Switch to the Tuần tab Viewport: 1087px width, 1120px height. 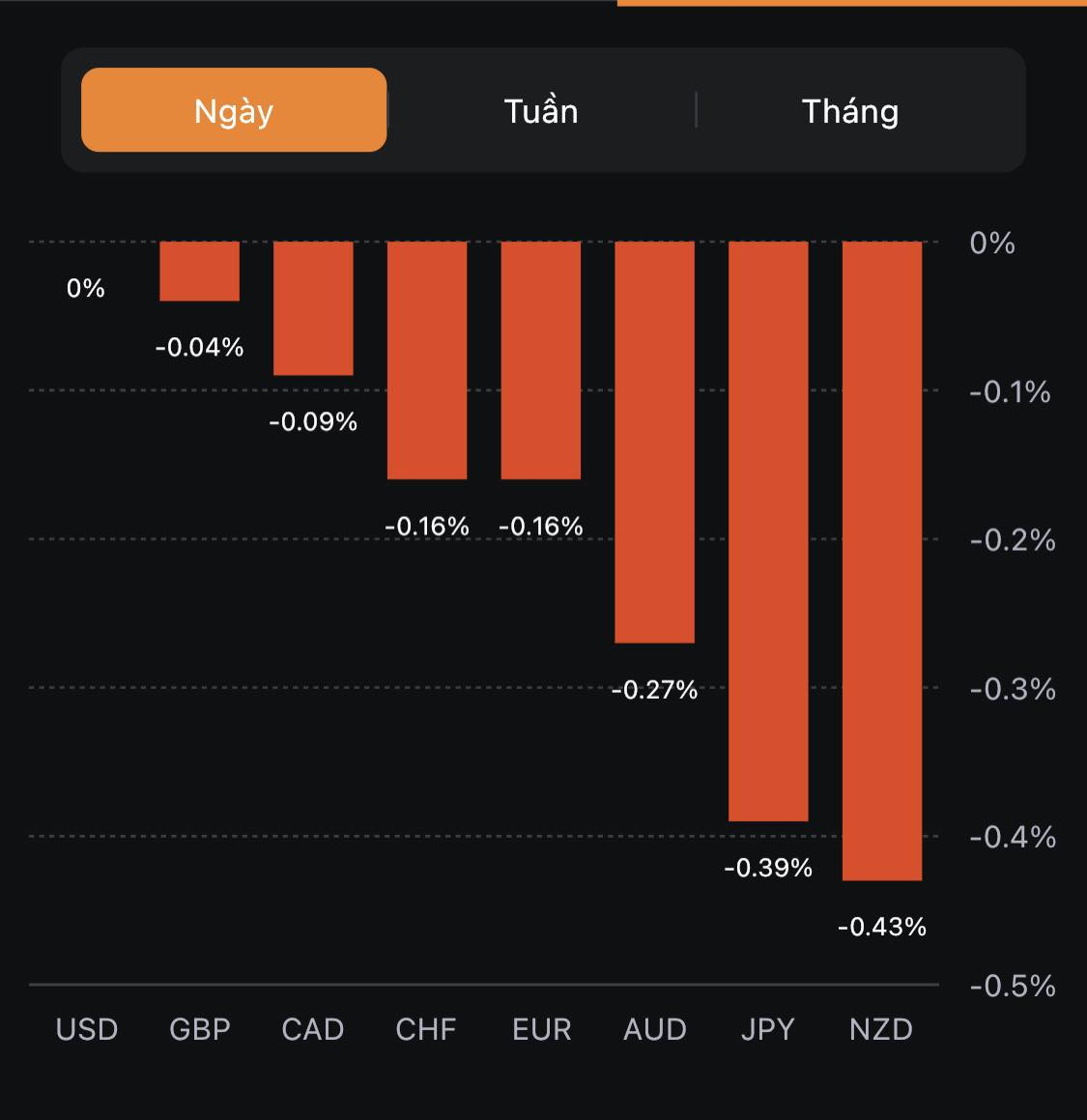tap(541, 111)
